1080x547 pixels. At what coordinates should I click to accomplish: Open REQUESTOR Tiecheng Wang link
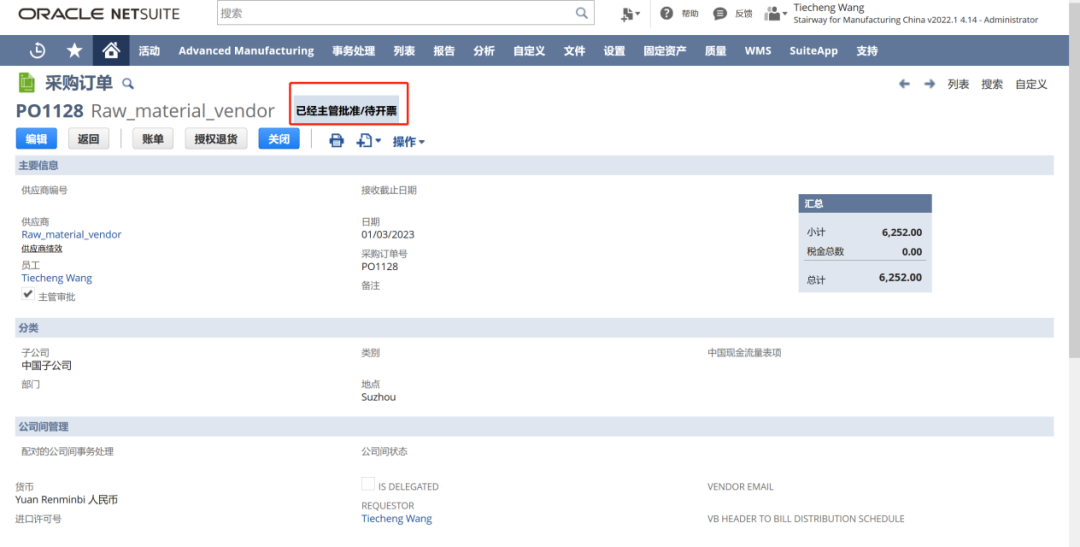click(397, 518)
